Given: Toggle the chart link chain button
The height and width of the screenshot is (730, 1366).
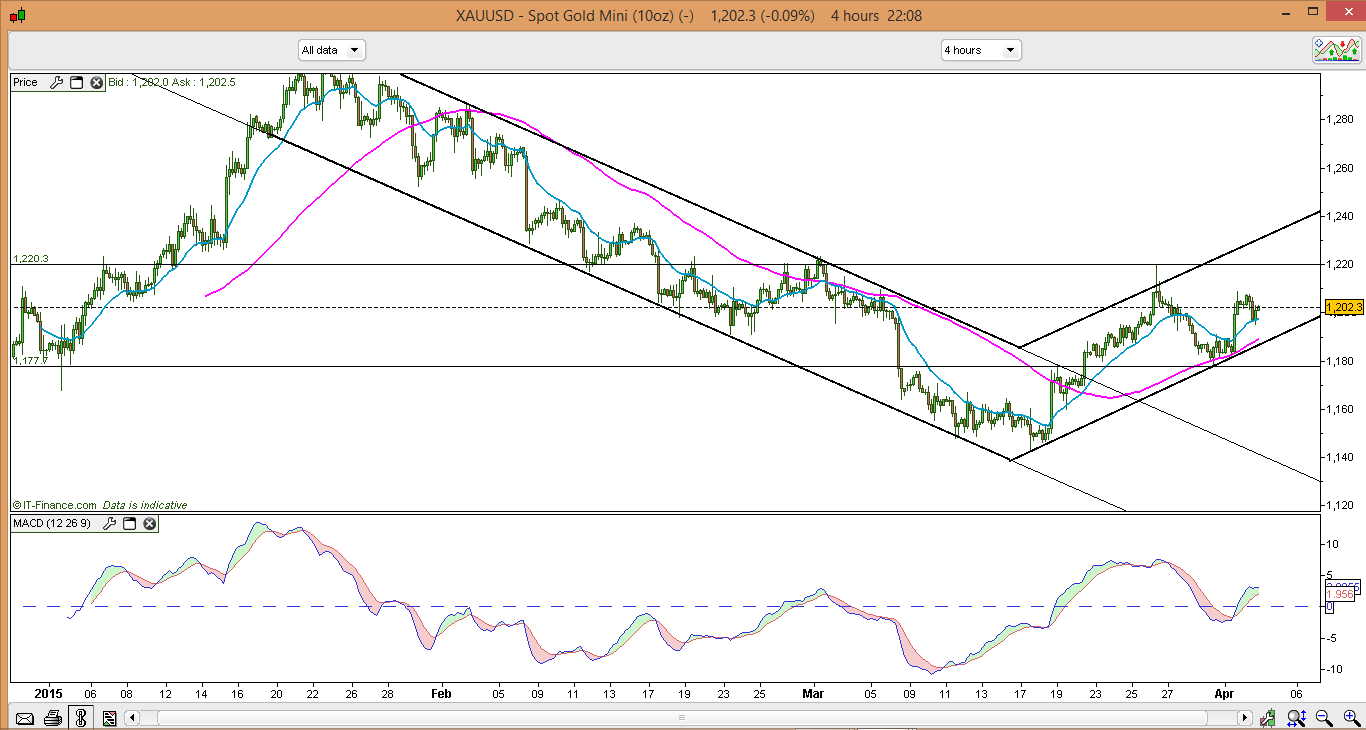Looking at the screenshot, I should tap(81, 718).
